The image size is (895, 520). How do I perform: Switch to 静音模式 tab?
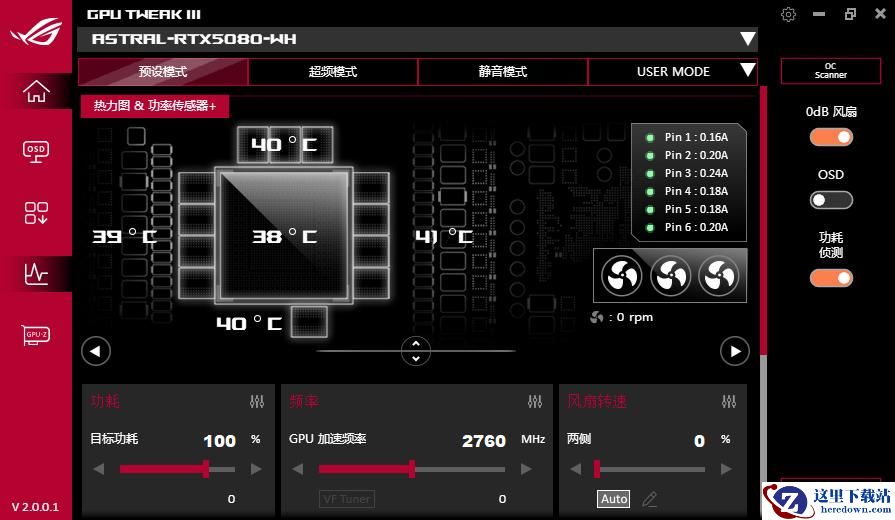pos(502,71)
